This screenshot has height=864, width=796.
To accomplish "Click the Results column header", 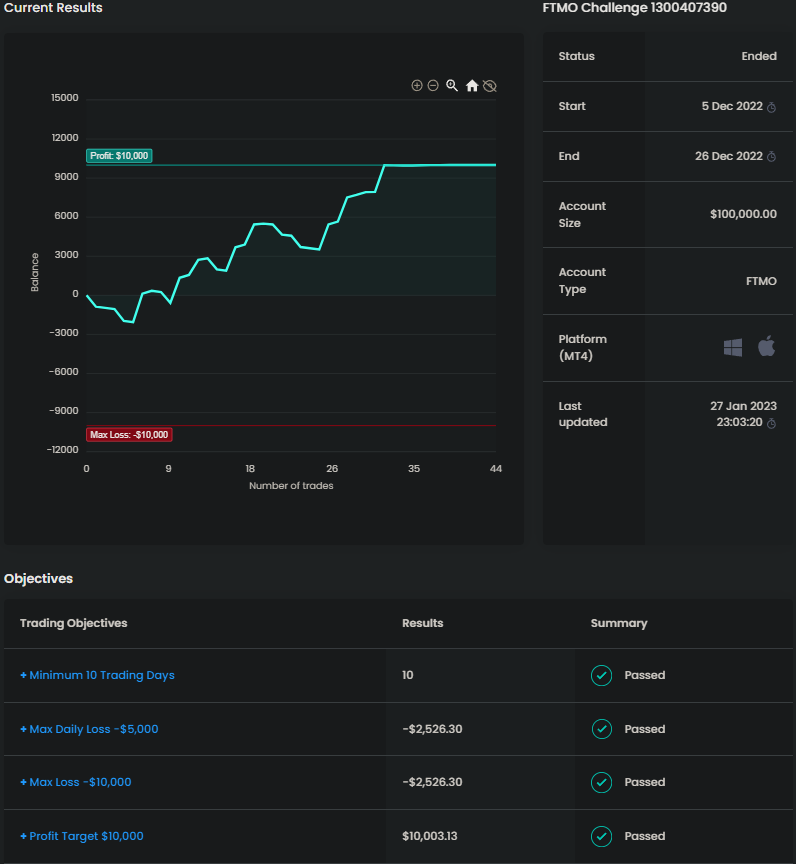I will [x=423, y=623].
